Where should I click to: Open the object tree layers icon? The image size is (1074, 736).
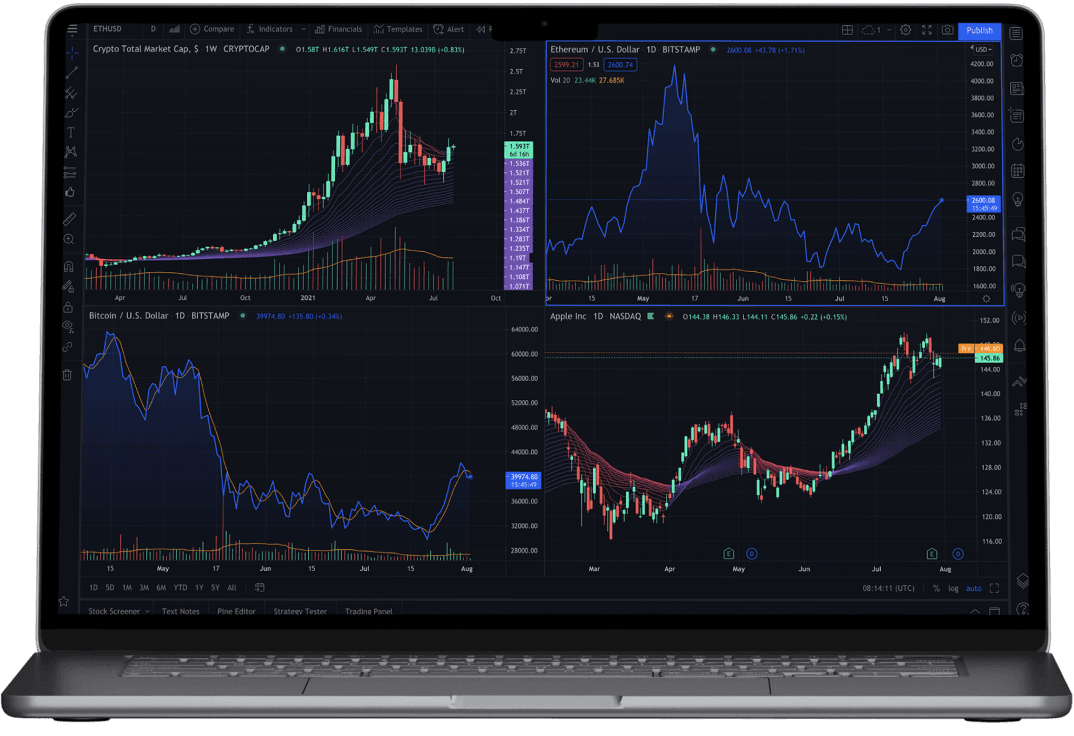click(1023, 581)
